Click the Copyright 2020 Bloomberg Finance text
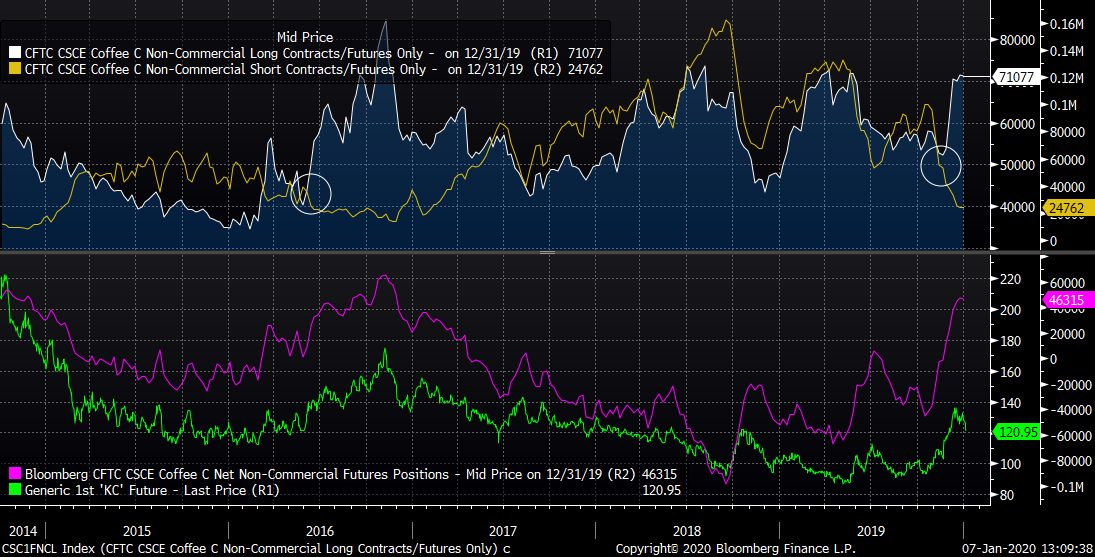Viewport: 1095px width, 557px height. pyautogui.click(x=735, y=549)
